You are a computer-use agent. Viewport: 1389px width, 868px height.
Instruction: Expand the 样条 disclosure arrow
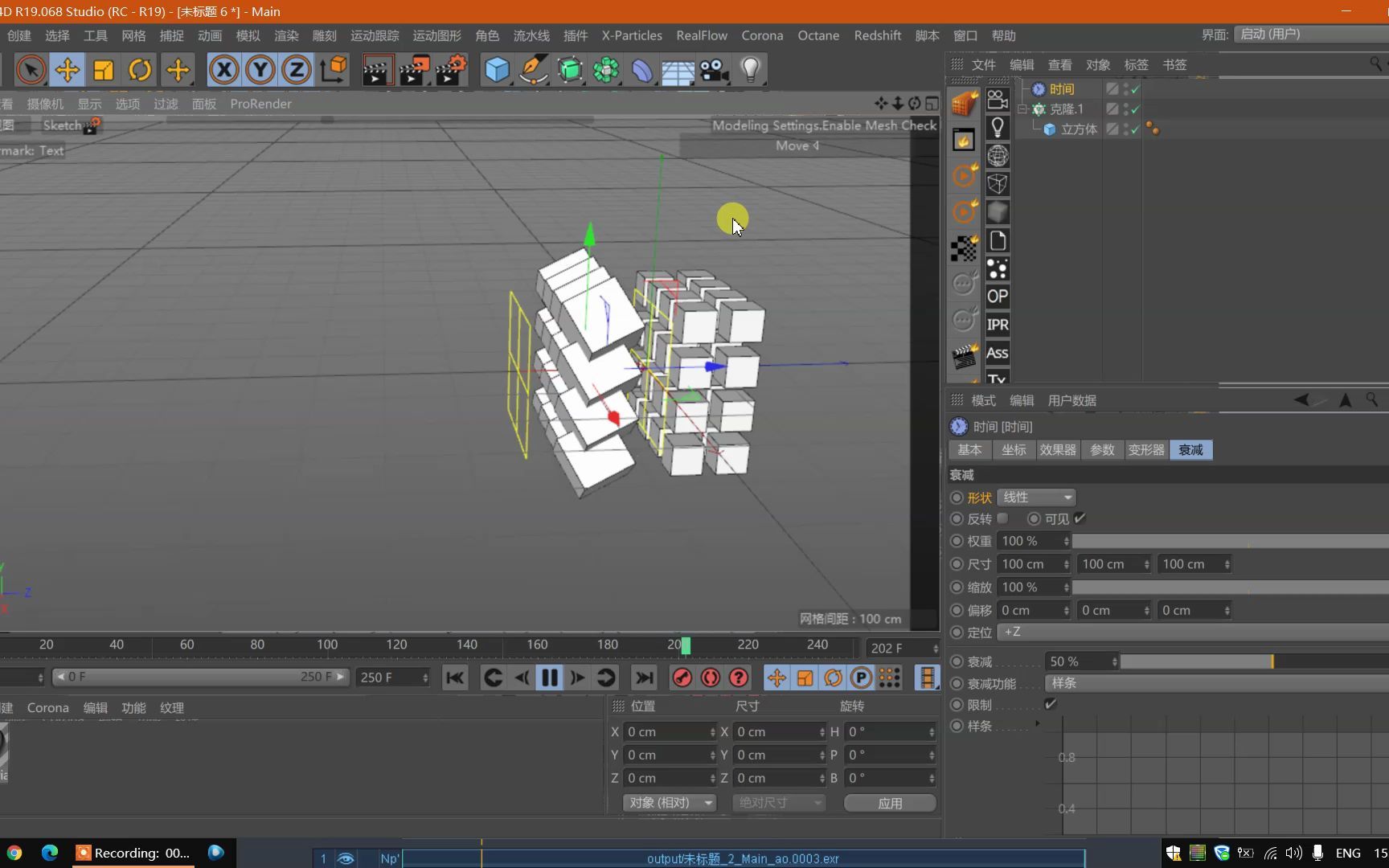pyautogui.click(x=1037, y=725)
